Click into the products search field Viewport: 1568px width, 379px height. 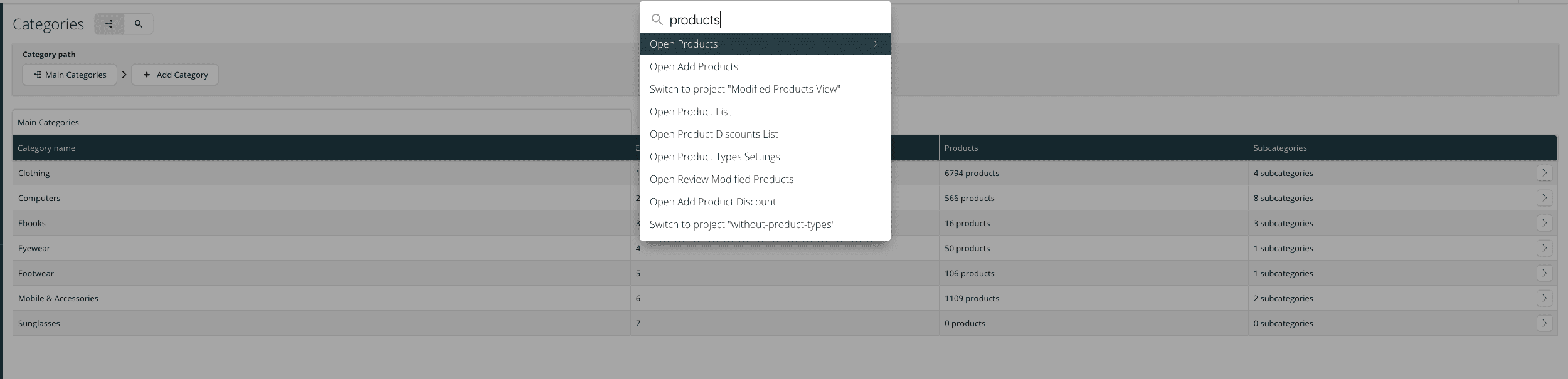771,20
